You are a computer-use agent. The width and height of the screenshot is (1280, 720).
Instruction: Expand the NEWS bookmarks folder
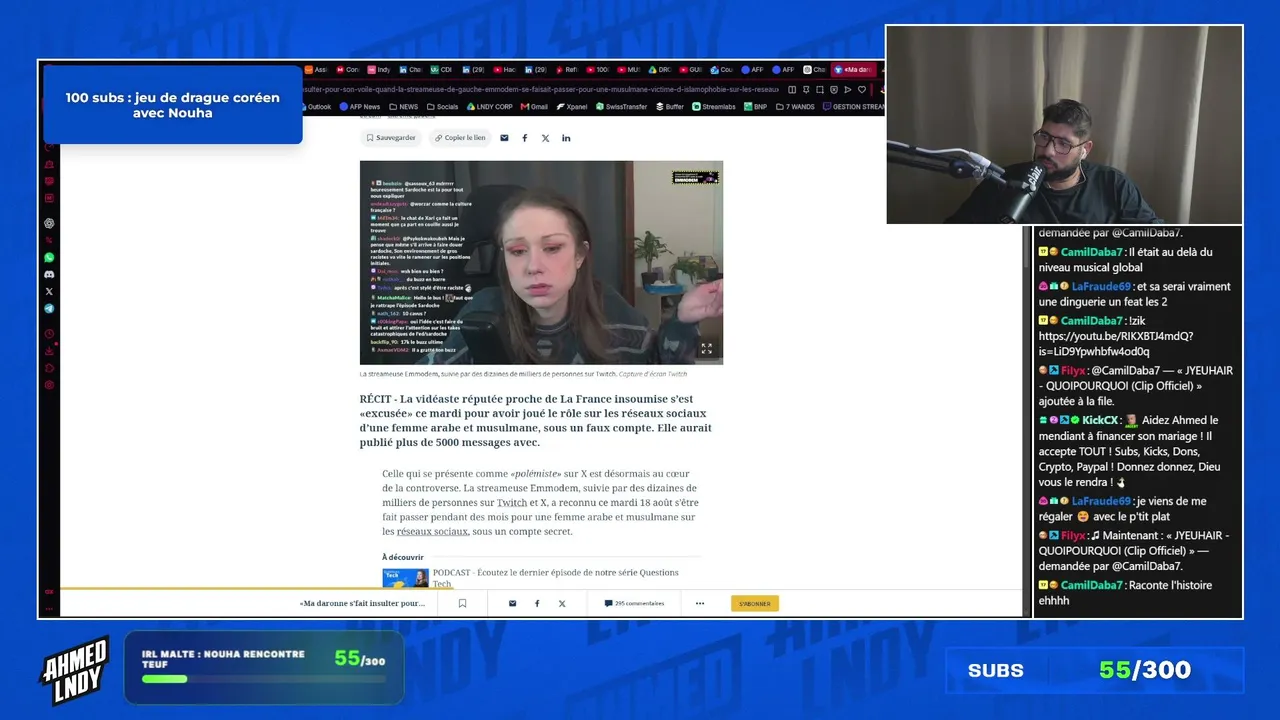(404, 106)
